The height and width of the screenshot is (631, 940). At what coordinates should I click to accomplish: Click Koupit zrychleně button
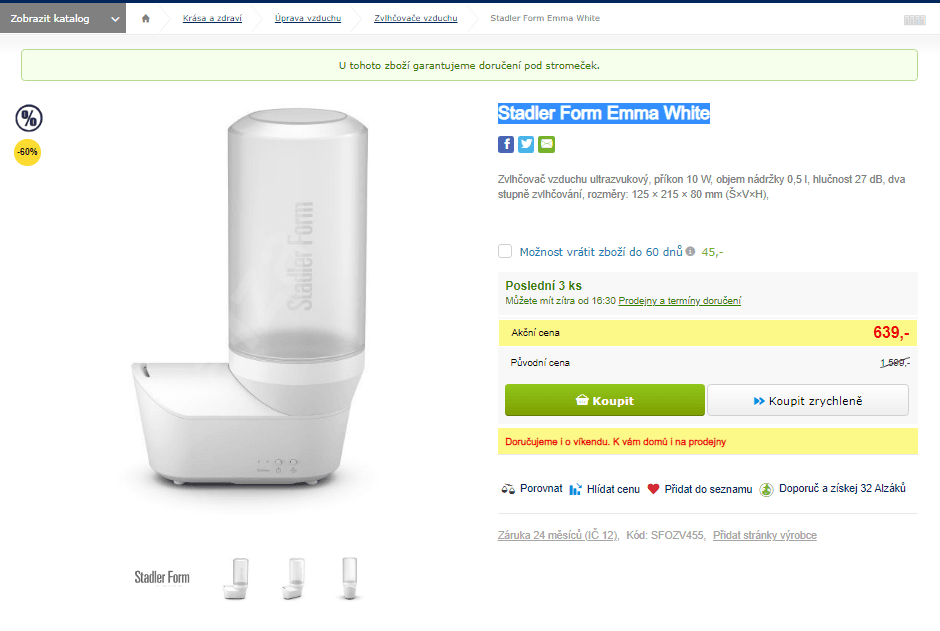point(808,401)
